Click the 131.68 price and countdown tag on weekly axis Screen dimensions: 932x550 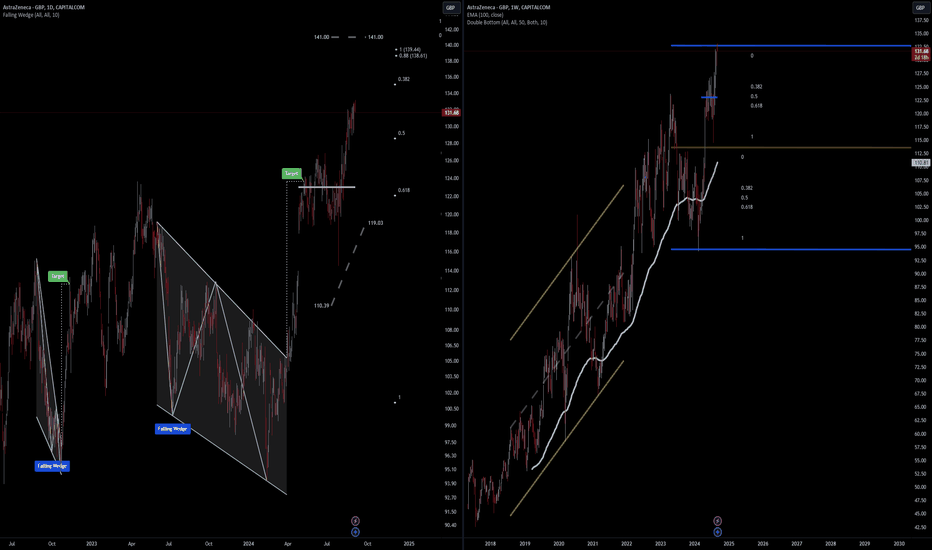coord(921,54)
